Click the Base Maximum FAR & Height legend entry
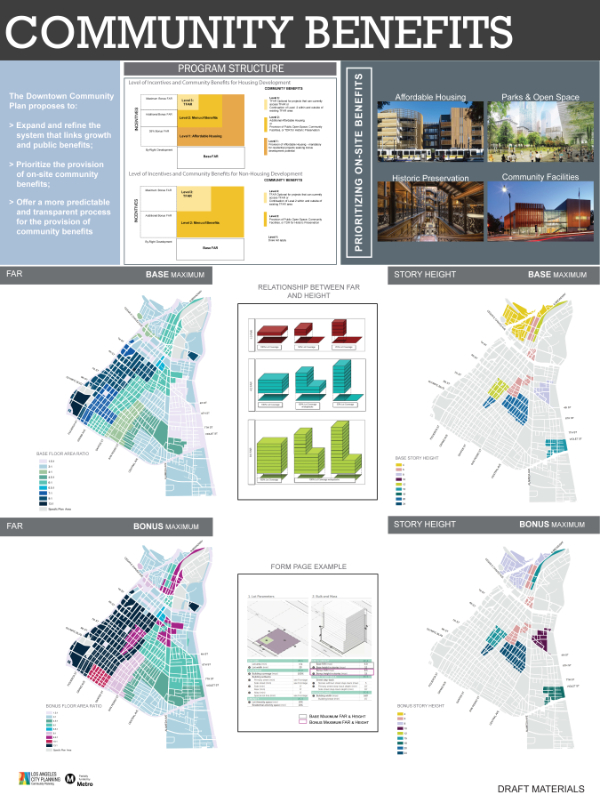600x803 pixels. 334,716
